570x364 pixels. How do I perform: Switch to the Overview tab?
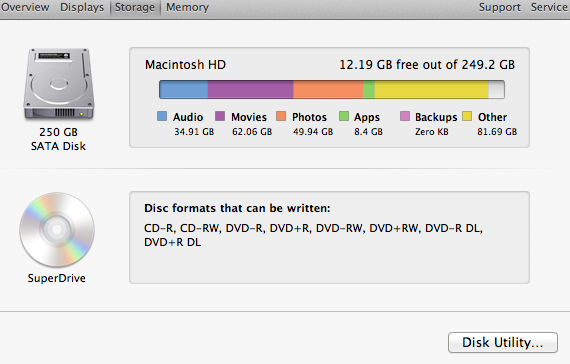[x=25, y=7]
